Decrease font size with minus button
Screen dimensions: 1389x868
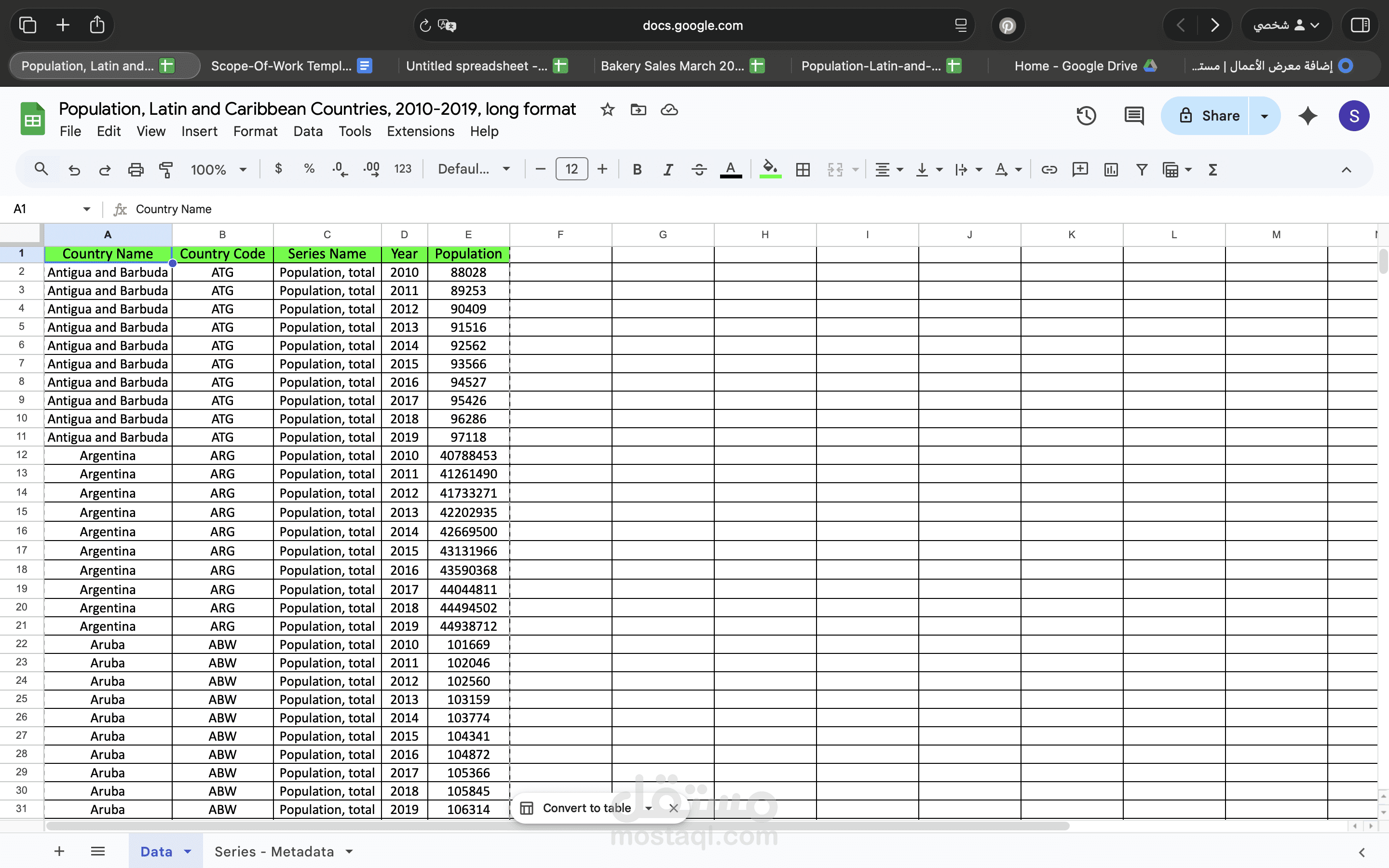(x=540, y=169)
